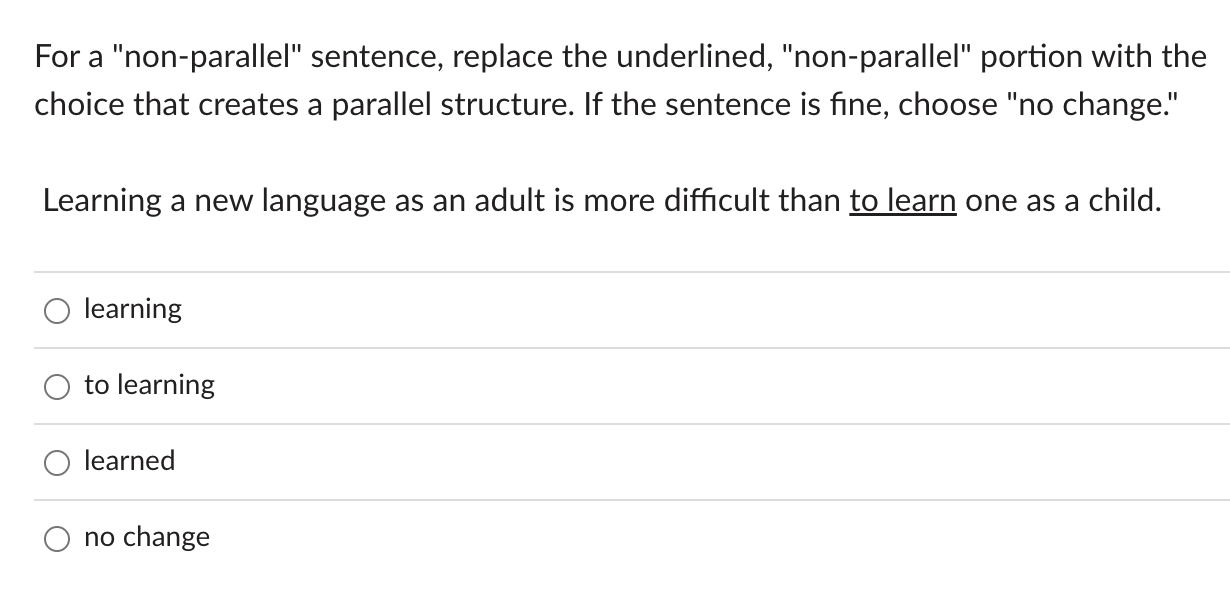Screen dimensions: 1230x600
Task: Click the sentence about learning a language
Action: tap(600, 200)
